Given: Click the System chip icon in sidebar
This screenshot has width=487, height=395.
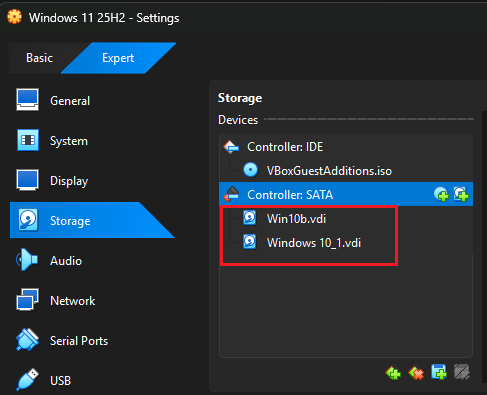Looking at the screenshot, I should 28,140.
